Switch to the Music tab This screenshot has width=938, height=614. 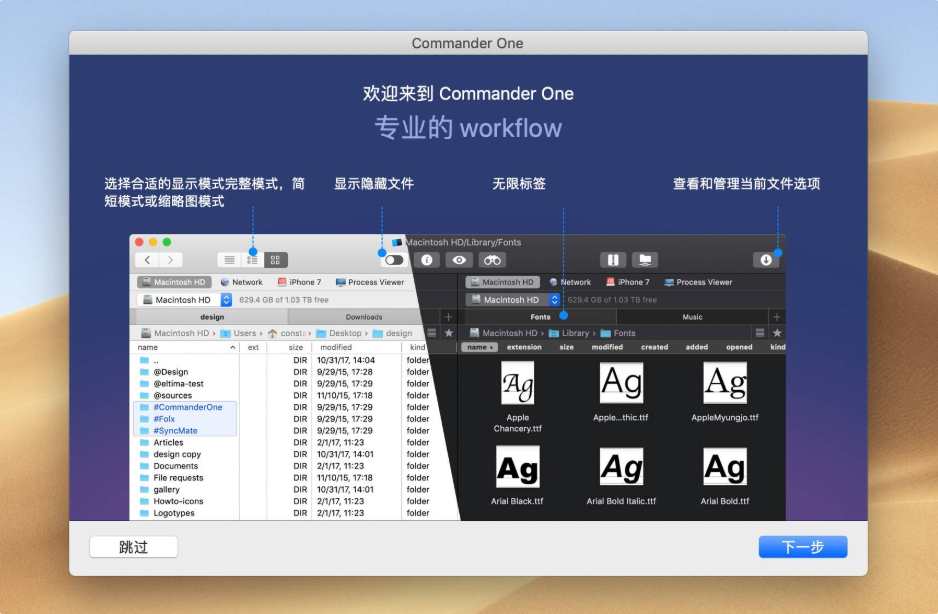692,317
